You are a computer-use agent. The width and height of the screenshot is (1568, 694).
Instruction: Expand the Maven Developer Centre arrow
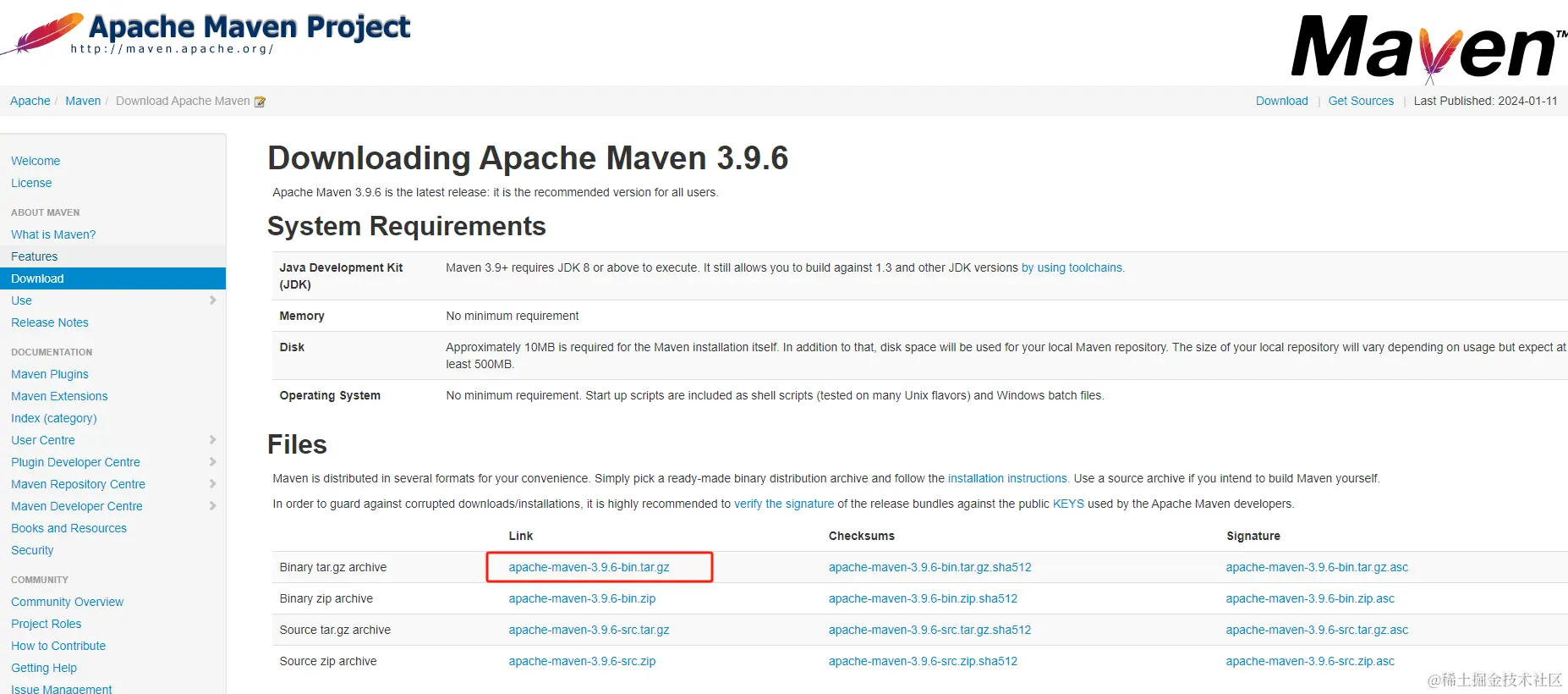[212, 506]
